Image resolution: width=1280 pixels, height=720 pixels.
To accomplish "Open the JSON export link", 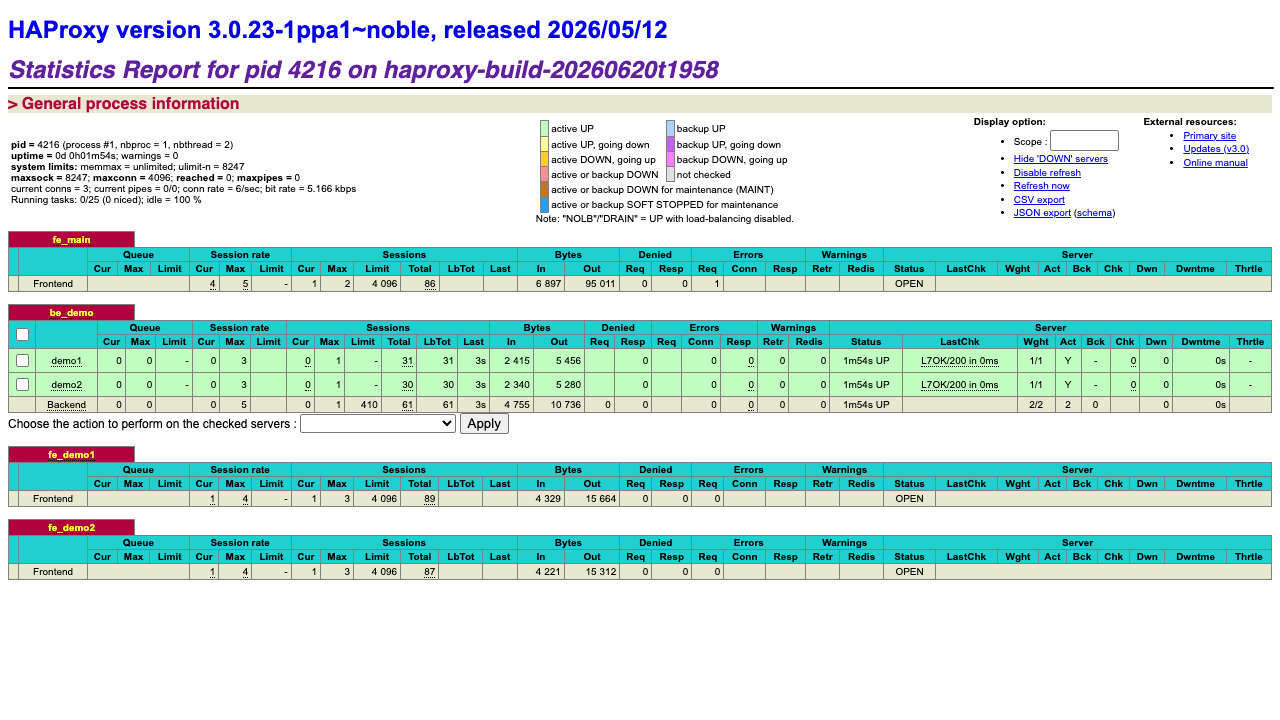I will click(x=1042, y=213).
